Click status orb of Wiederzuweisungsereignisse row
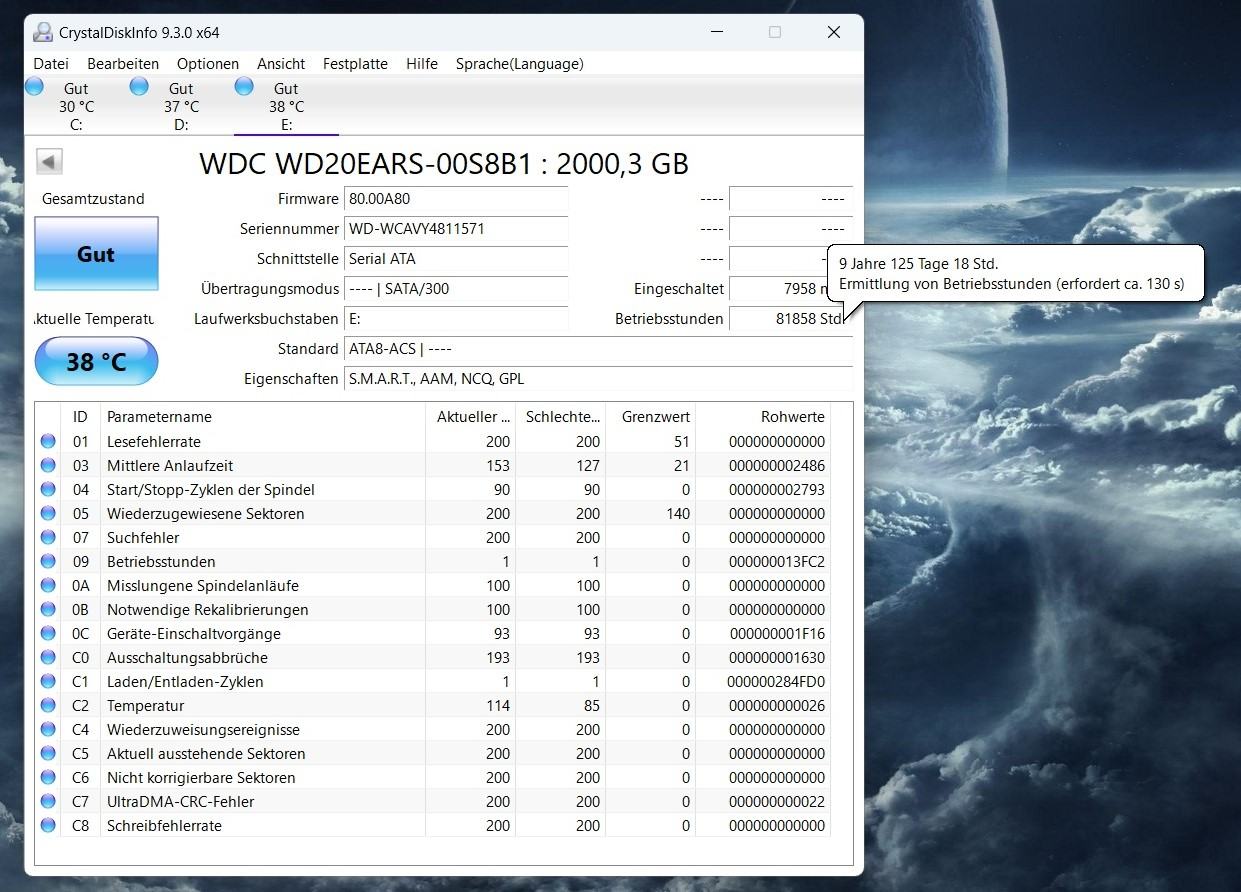This screenshot has height=892, width=1241. 48,730
